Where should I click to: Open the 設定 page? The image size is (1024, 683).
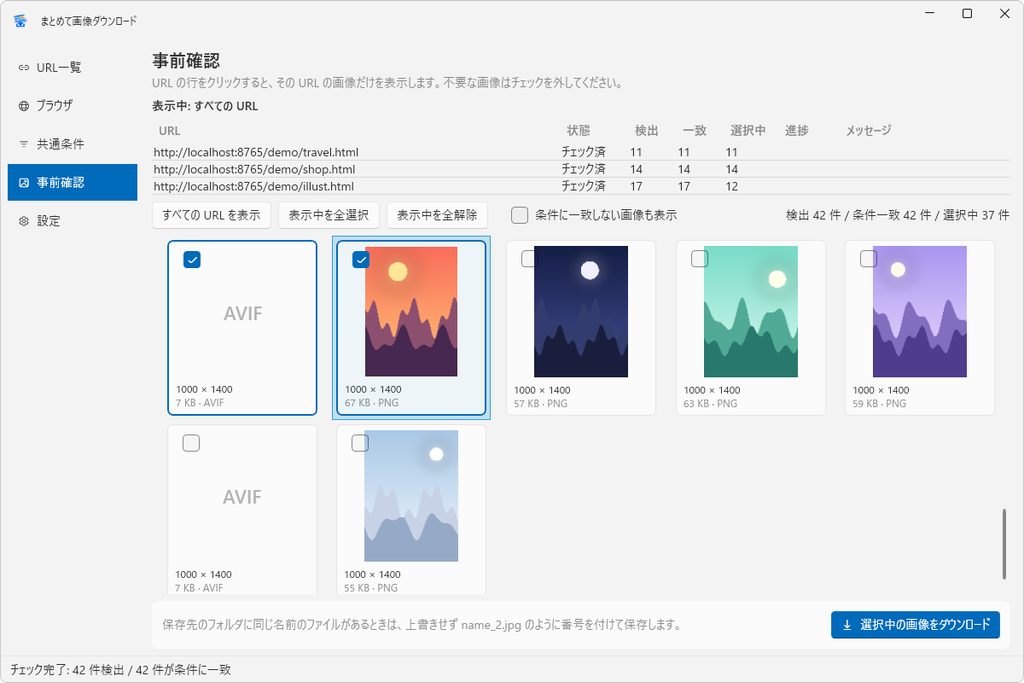(x=72, y=221)
